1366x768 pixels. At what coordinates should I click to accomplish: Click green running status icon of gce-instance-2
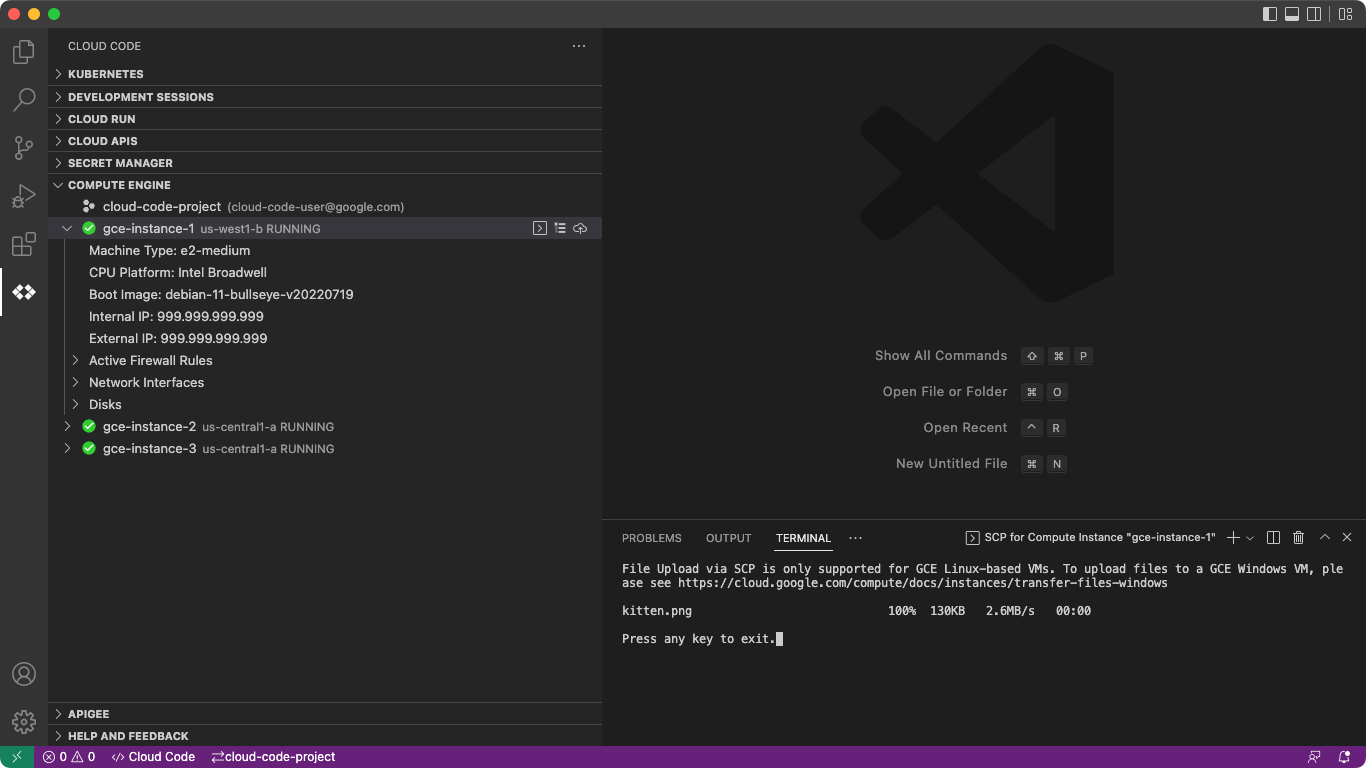[89, 427]
